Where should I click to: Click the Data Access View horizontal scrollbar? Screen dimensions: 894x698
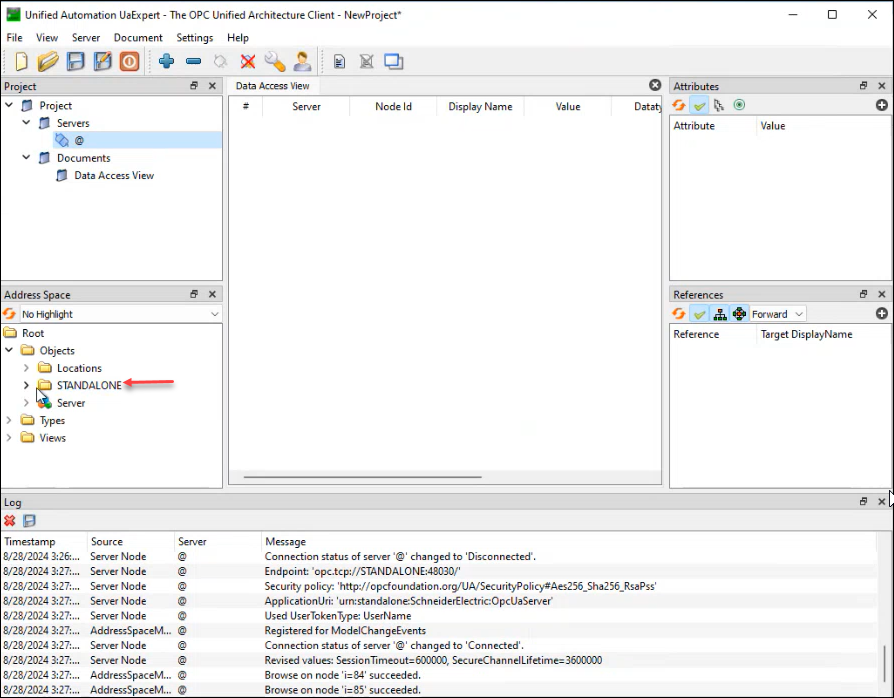tap(363, 477)
